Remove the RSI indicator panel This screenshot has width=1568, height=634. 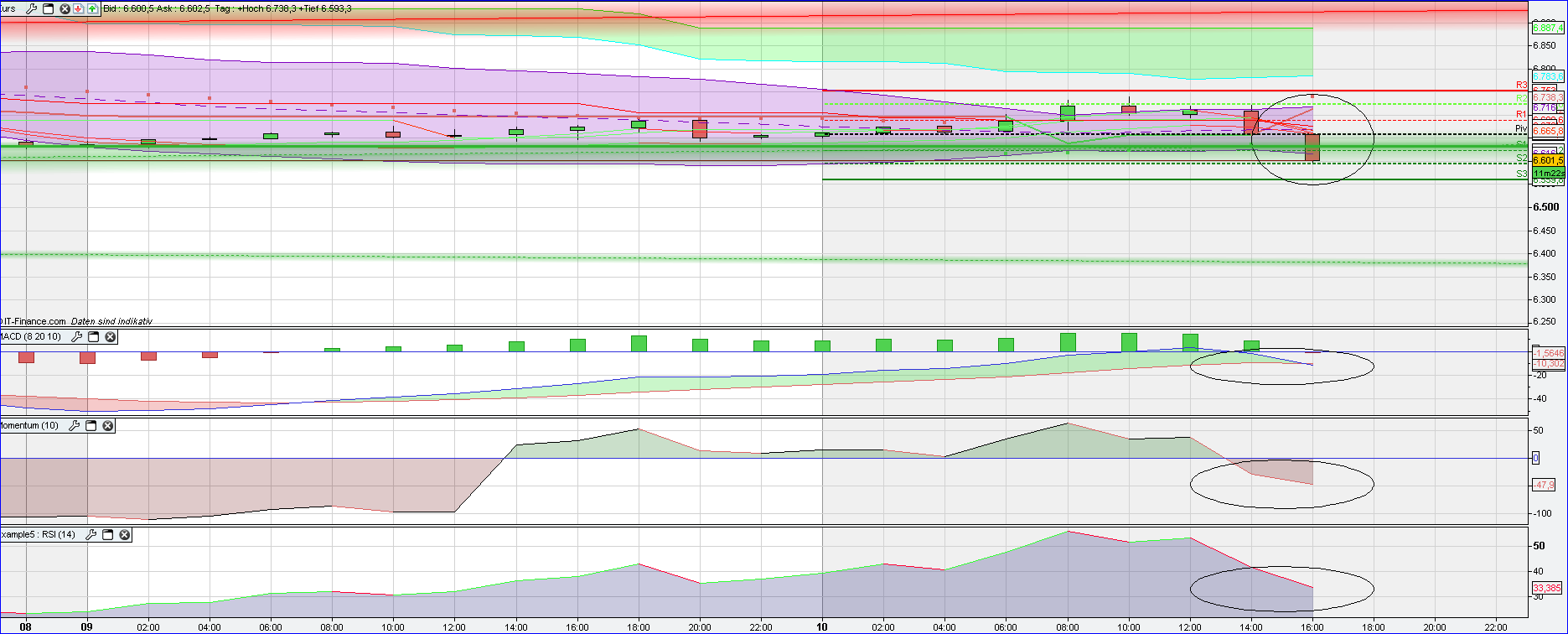[x=125, y=534]
